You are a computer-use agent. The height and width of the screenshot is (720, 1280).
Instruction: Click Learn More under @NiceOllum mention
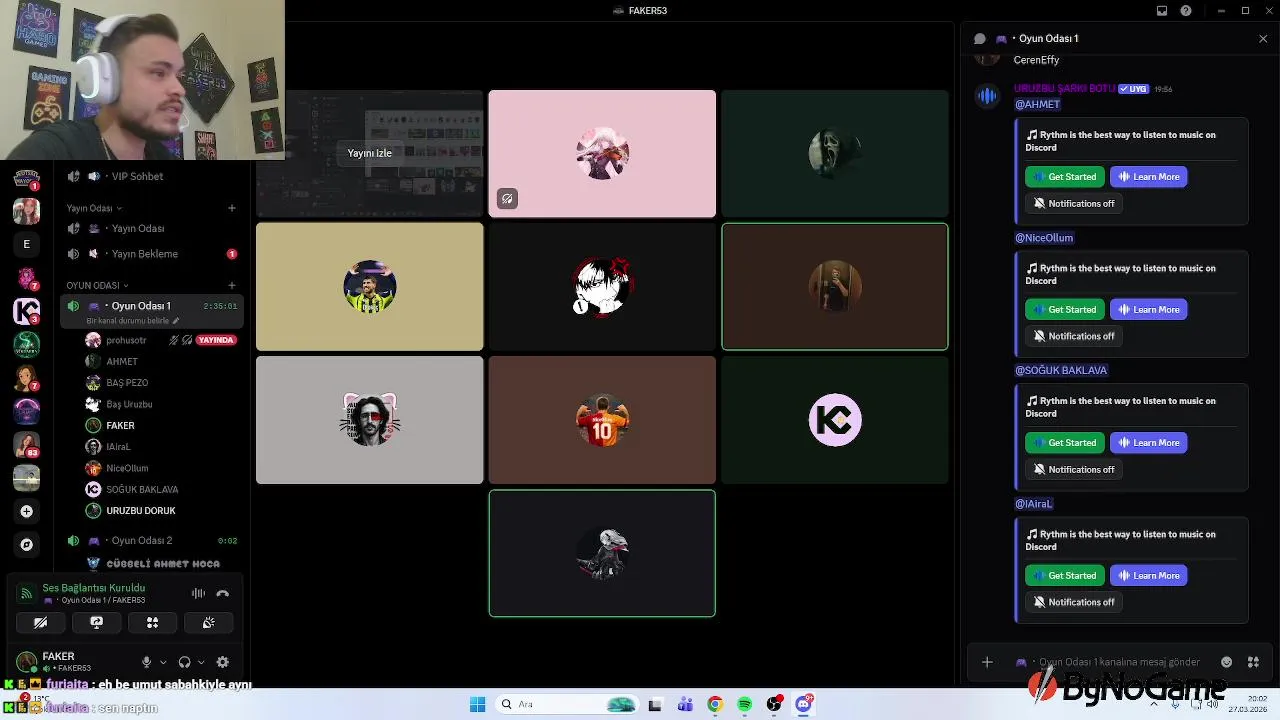1149,310
